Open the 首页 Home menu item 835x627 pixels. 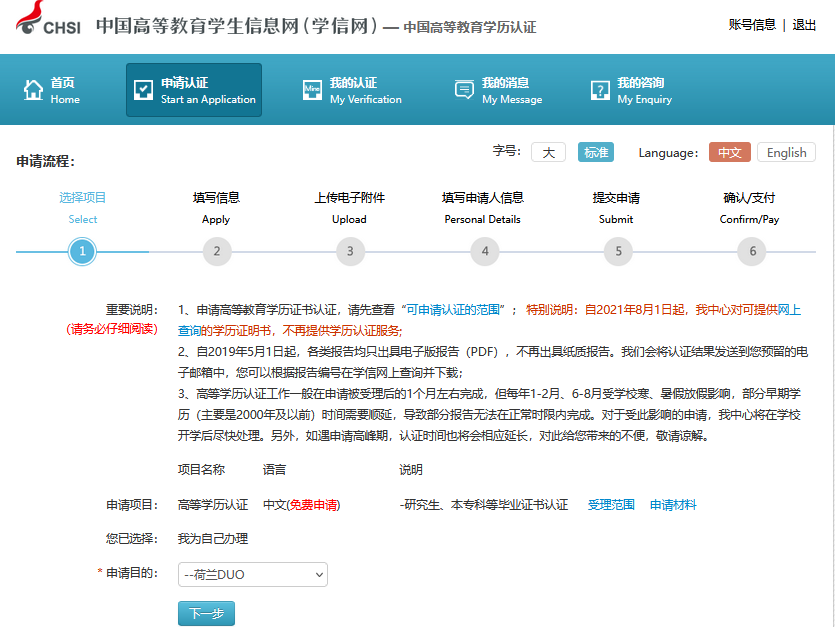(52, 90)
